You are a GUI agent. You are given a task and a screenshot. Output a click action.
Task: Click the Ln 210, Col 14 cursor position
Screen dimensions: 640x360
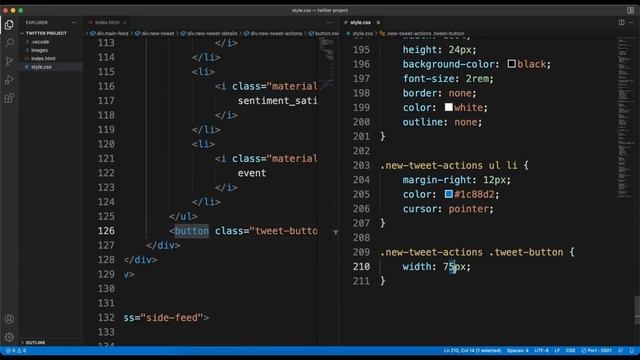(472, 351)
